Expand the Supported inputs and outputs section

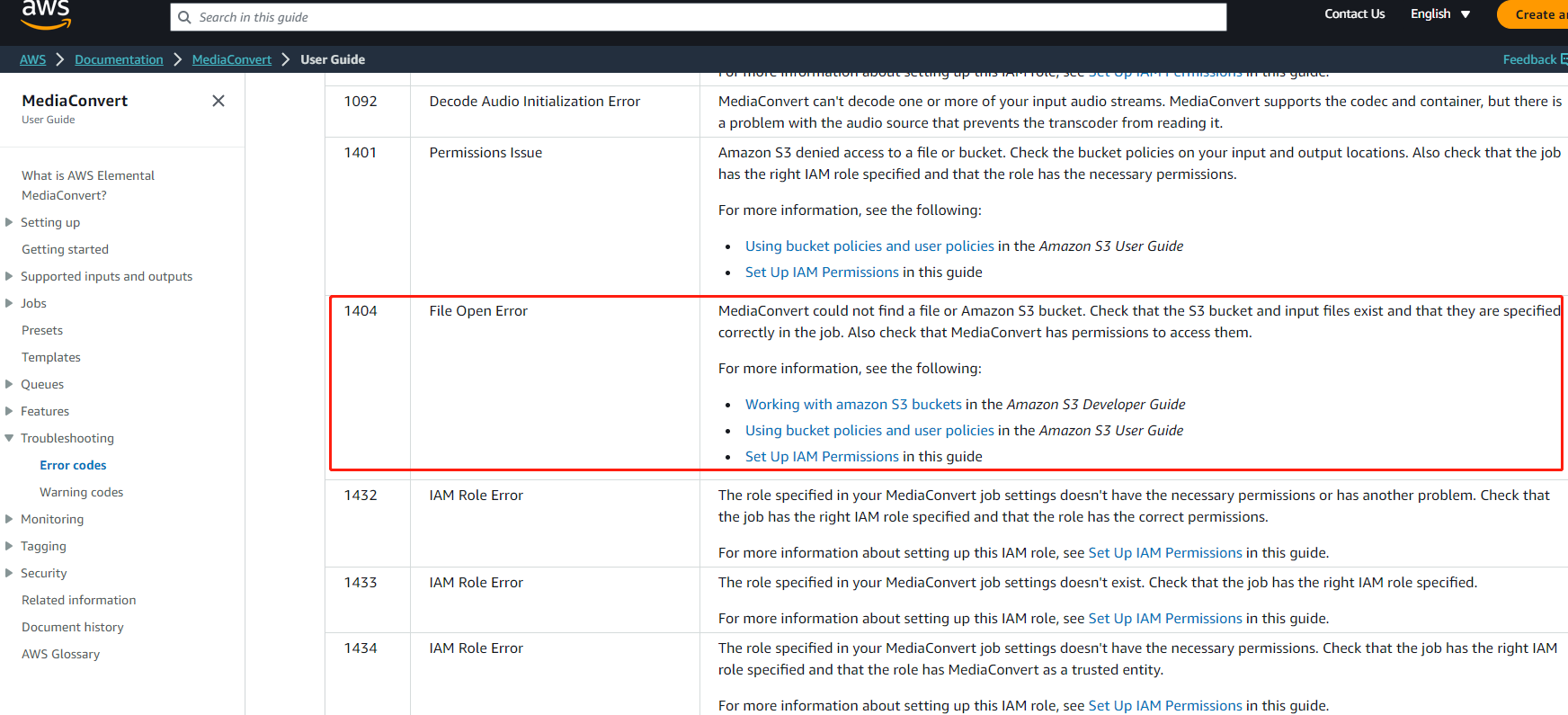(x=9, y=276)
